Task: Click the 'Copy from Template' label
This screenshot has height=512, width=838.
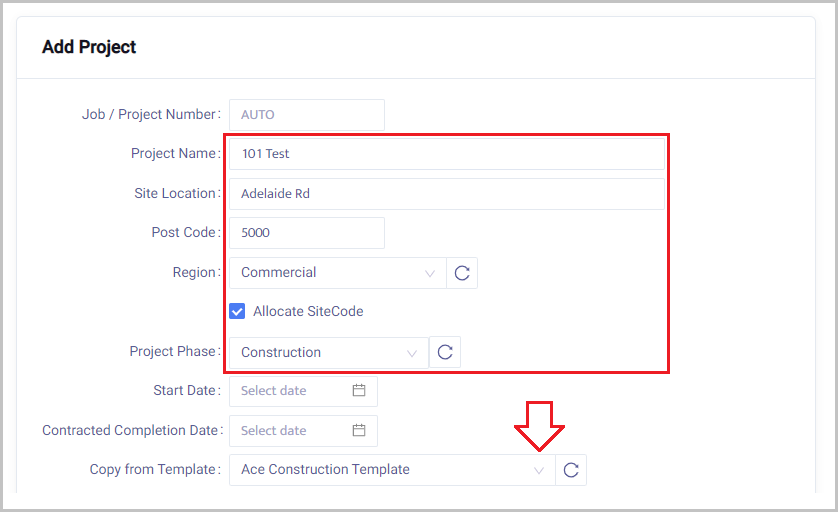Action: point(153,470)
